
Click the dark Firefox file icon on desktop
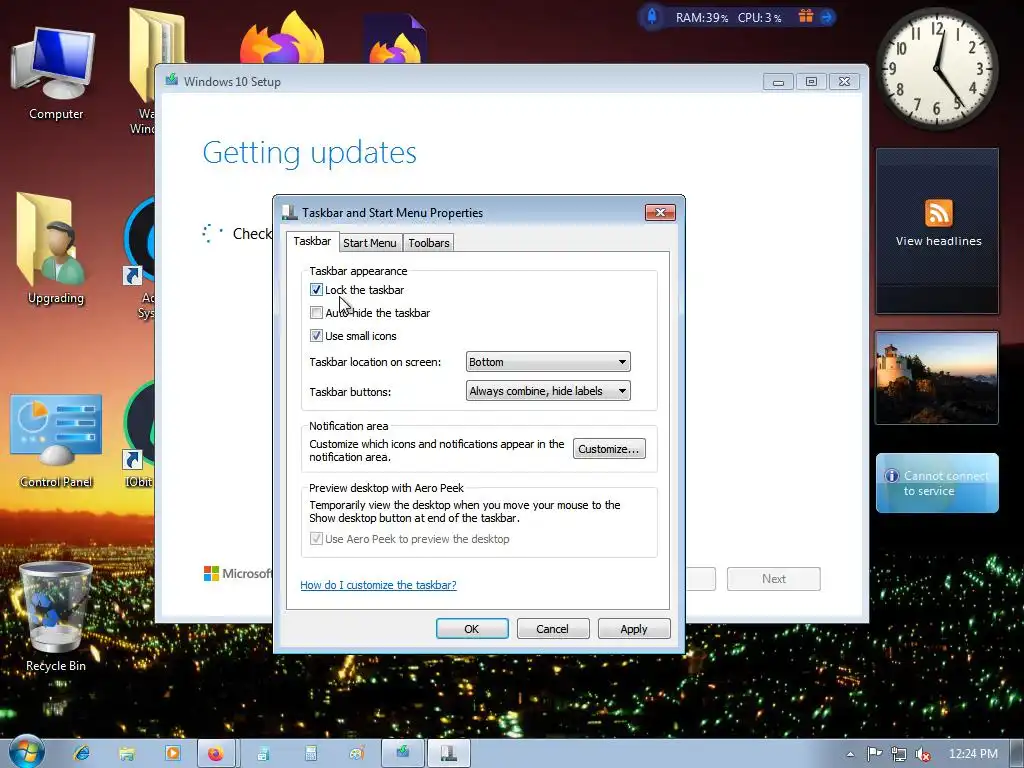(395, 40)
